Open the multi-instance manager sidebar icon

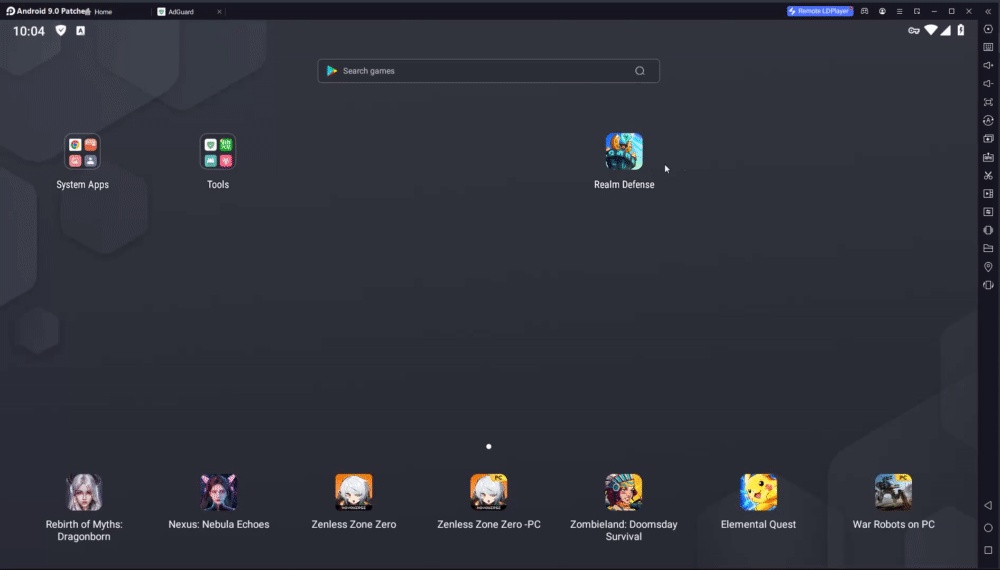click(988, 138)
